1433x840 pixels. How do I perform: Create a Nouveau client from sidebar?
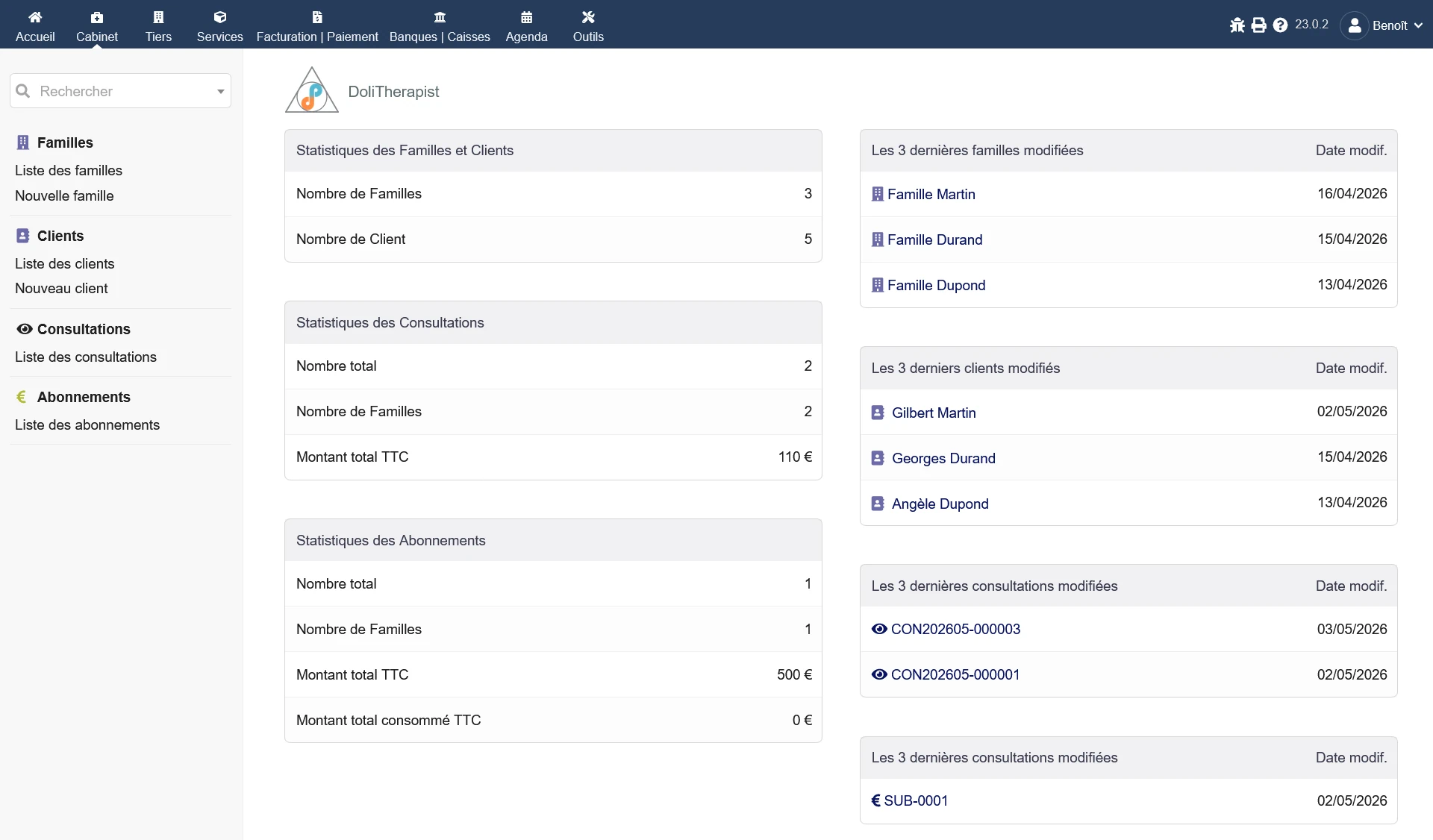coord(61,288)
